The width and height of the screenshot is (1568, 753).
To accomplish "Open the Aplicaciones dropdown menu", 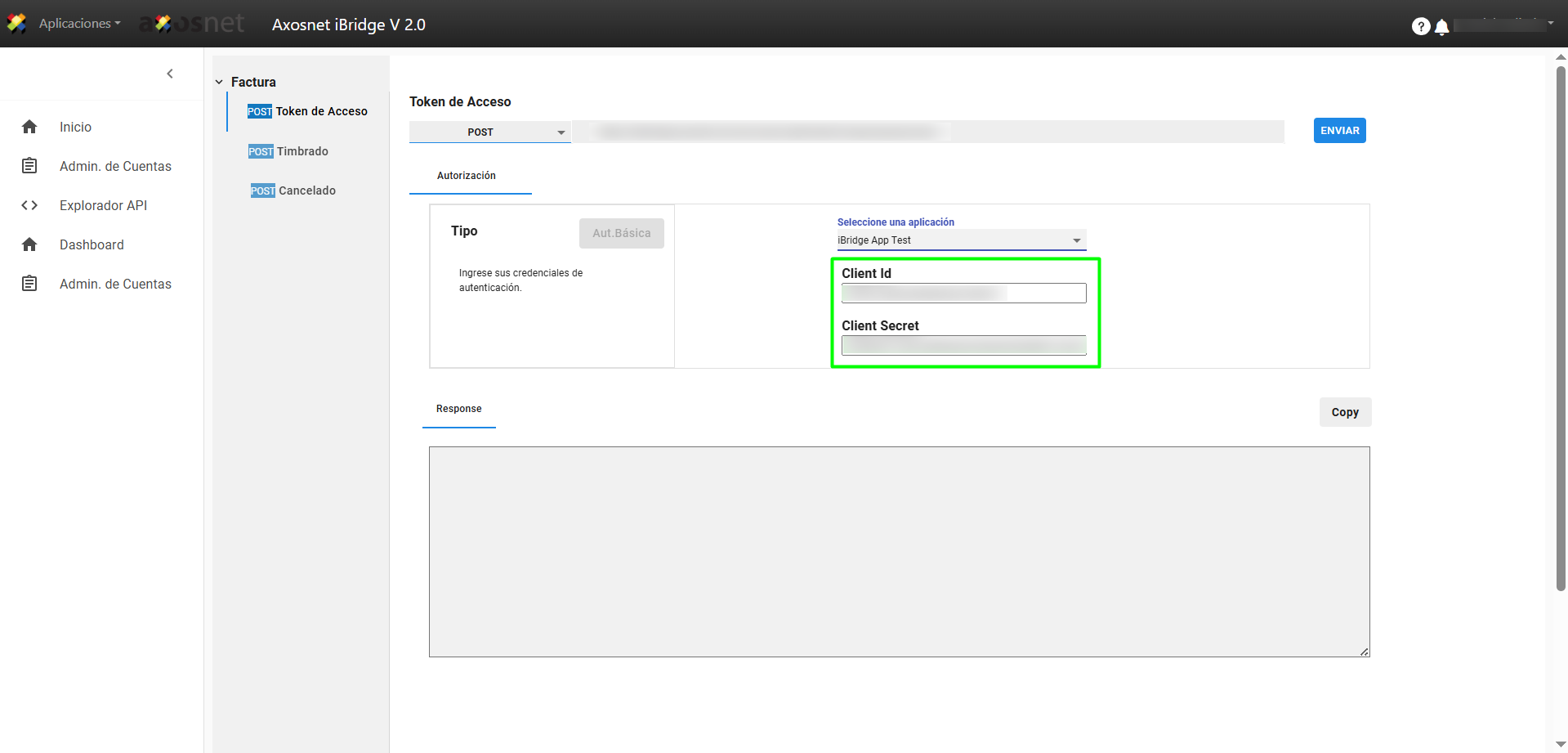I will pos(79,24).
